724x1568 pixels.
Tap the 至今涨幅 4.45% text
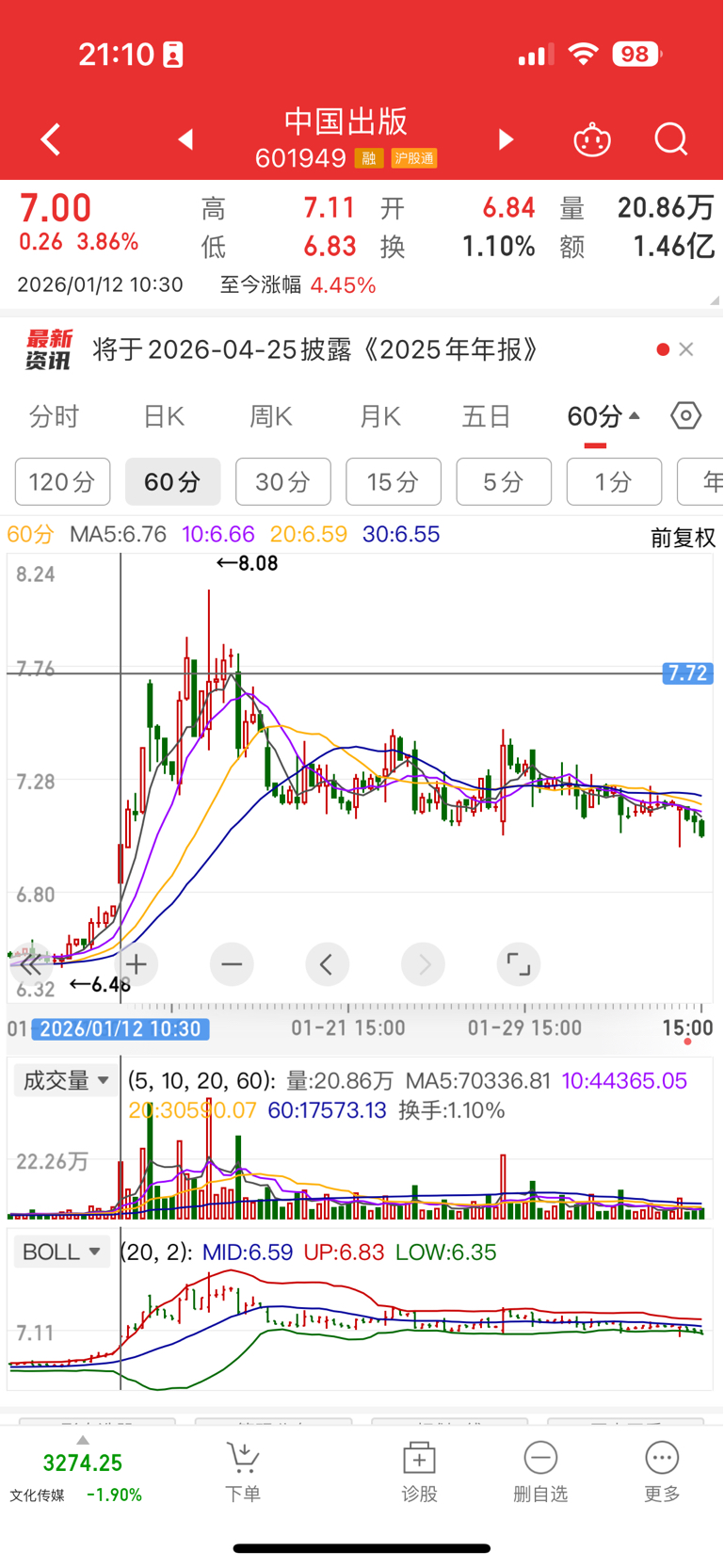tap(298, 285)
